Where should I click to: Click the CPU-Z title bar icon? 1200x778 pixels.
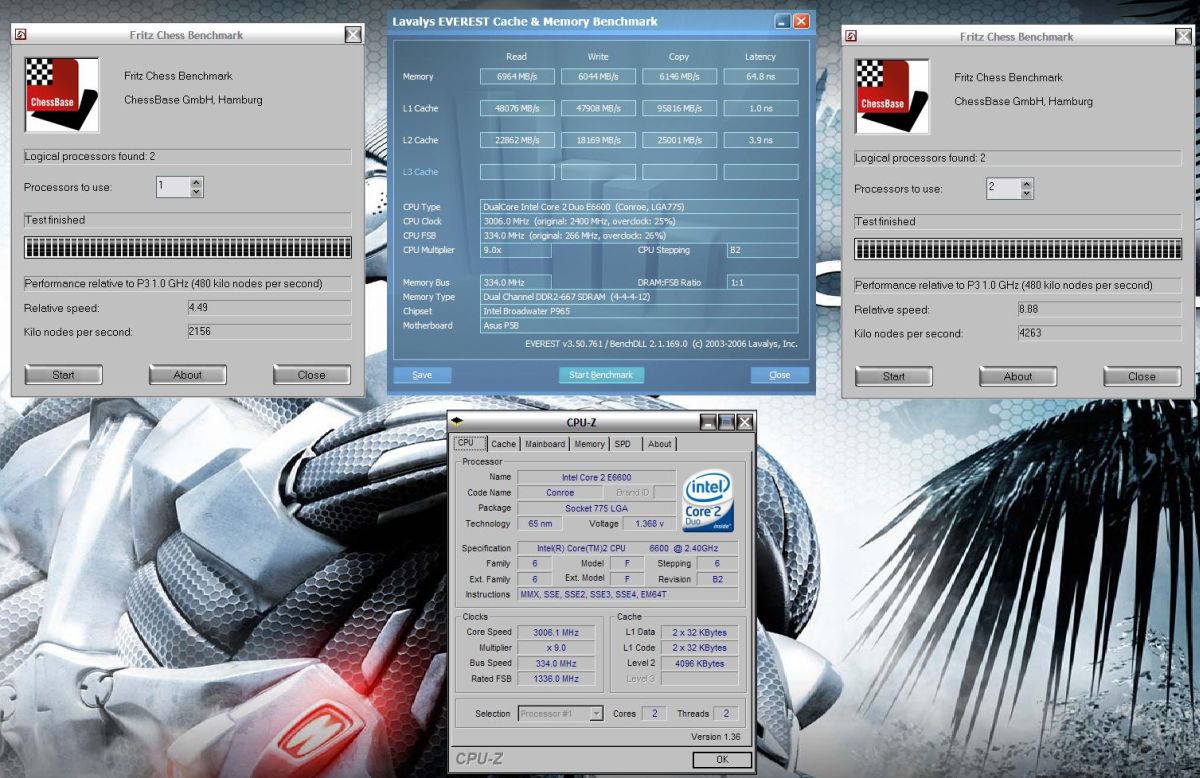[459, 421]
